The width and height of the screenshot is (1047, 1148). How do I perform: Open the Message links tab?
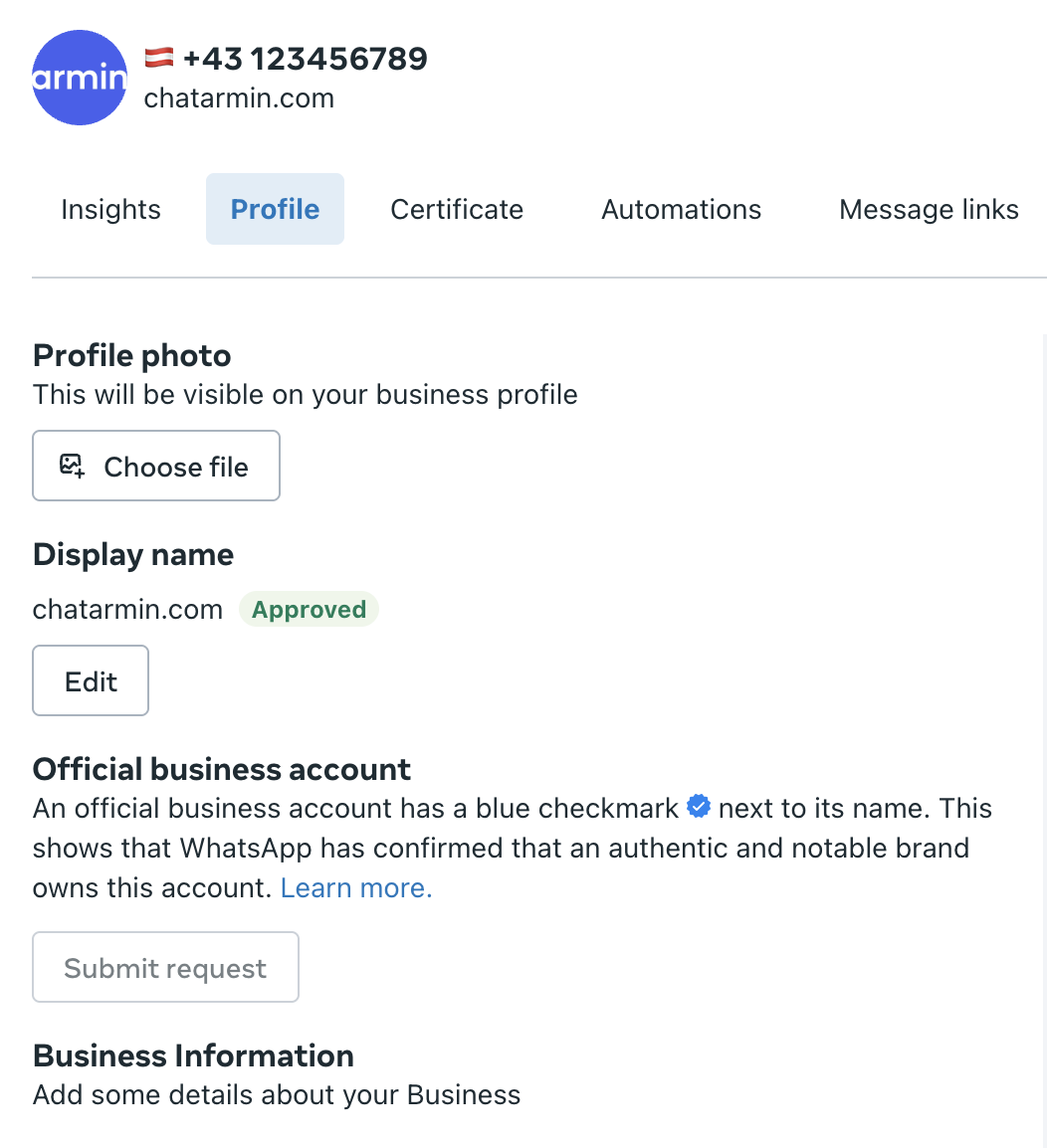929,209
